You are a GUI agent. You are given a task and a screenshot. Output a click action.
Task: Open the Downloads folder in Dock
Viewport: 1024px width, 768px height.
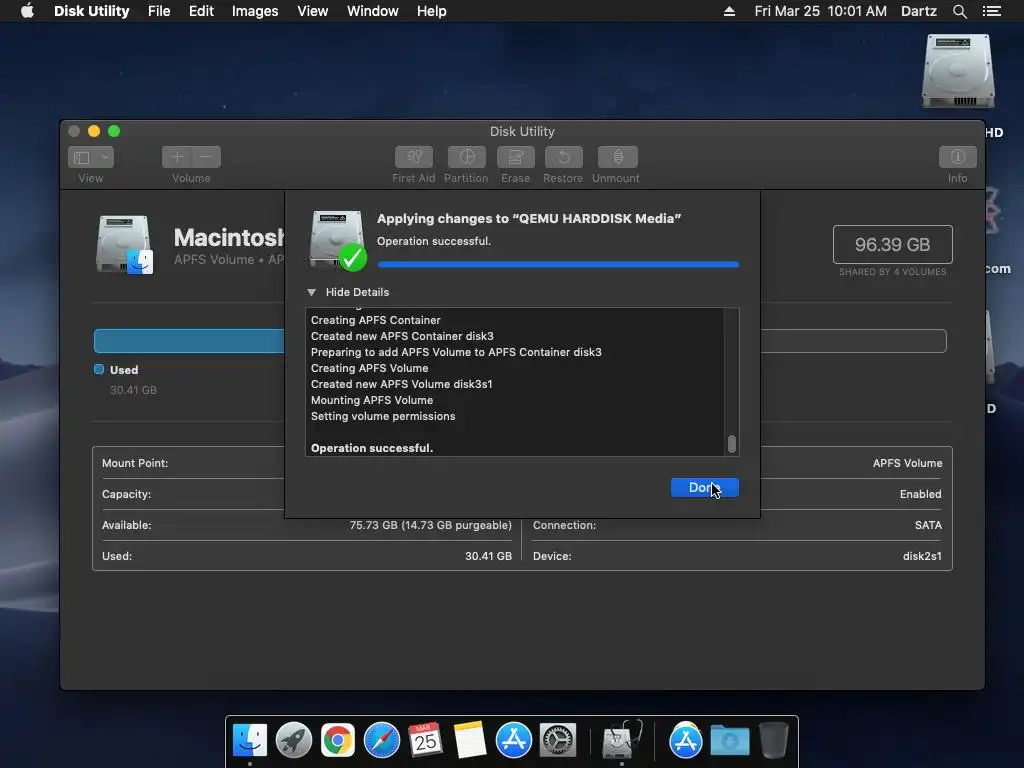coord(729,740)
